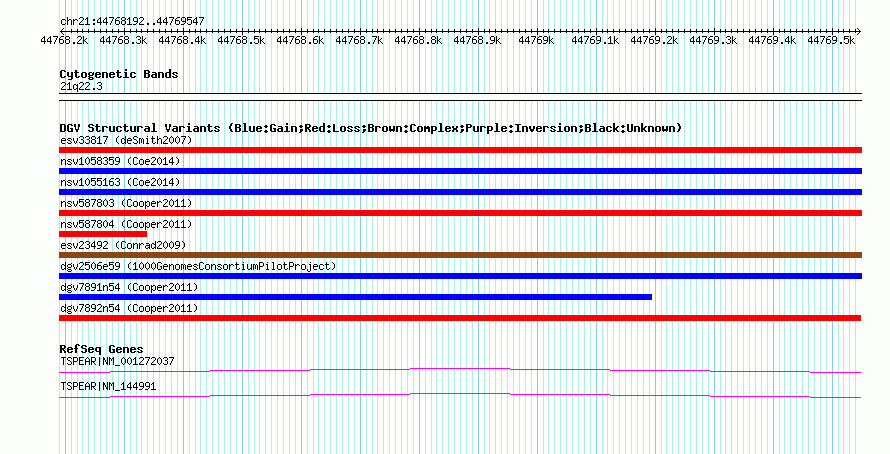The width and height of the screenshot is (890, 454).
Task: Click the nsv587803 (Cooper2011) red loss bar
Action: [460, 213]
